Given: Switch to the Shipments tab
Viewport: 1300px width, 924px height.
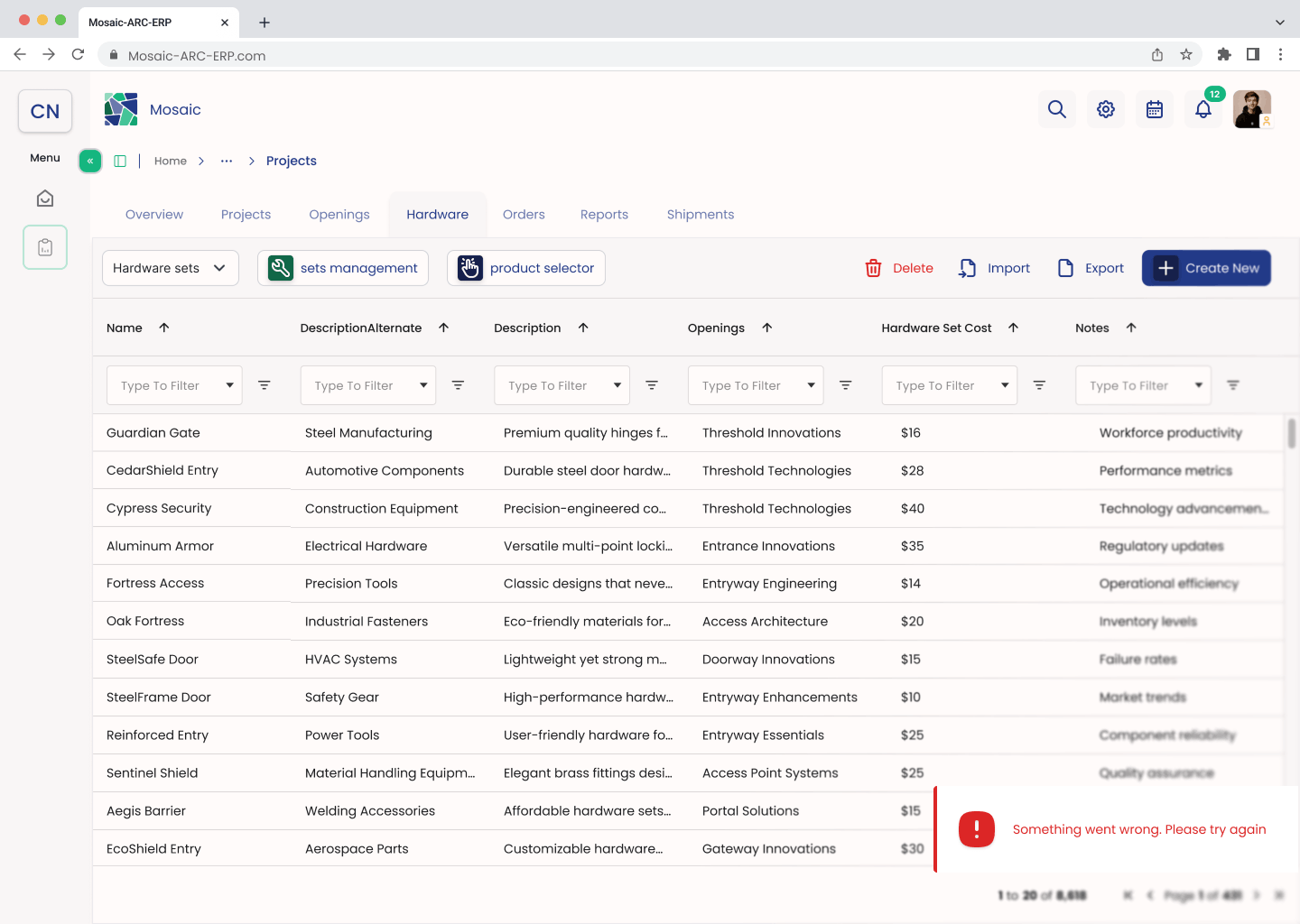Looking at the screenshot, I should pyautogui.click(x=701, y=215).
